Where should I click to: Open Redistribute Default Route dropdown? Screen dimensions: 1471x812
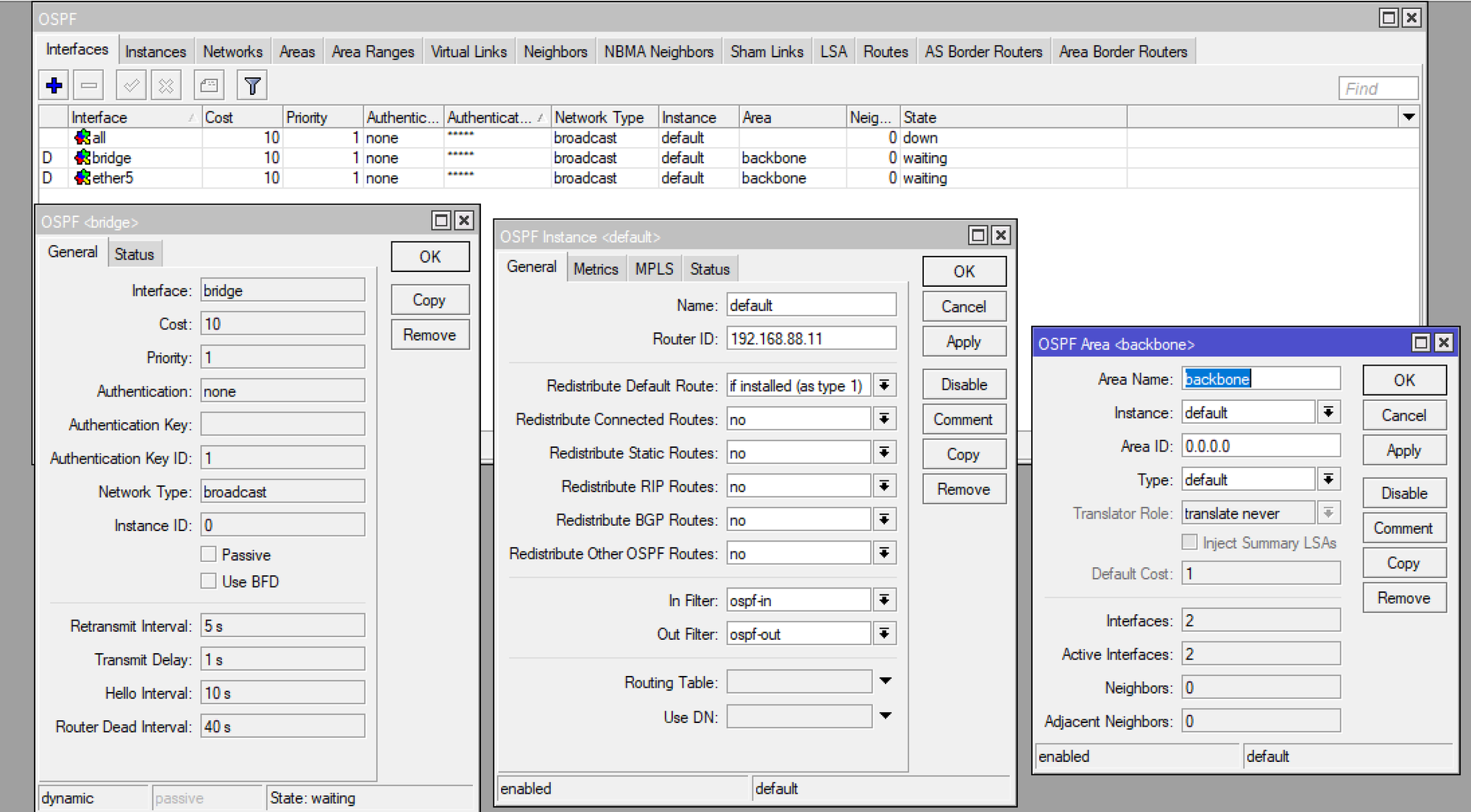884,385
